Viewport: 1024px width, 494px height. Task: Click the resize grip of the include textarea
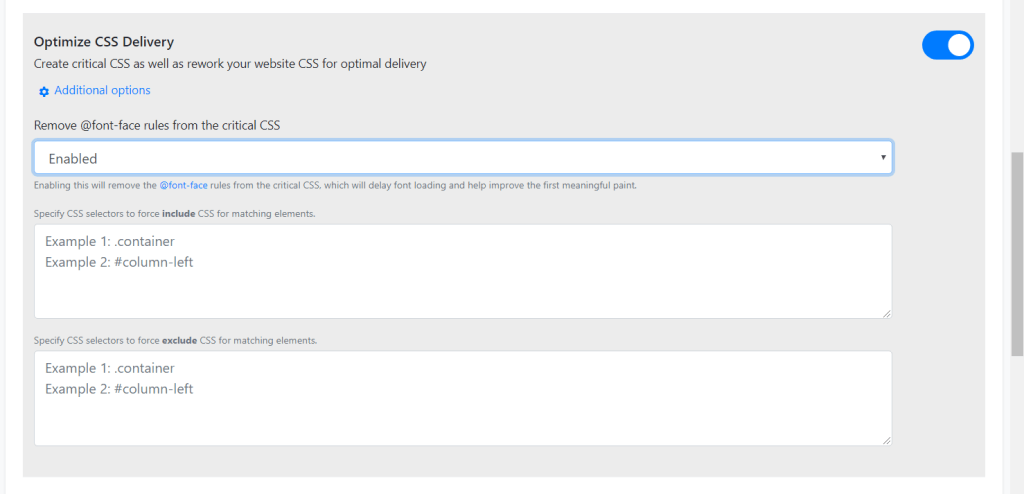tap(887, 314)
